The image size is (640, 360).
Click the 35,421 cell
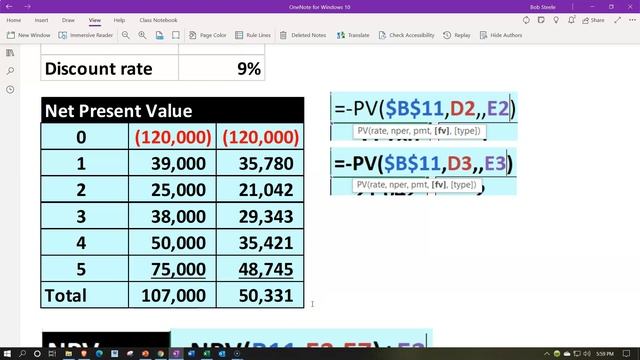pos(260,242)
